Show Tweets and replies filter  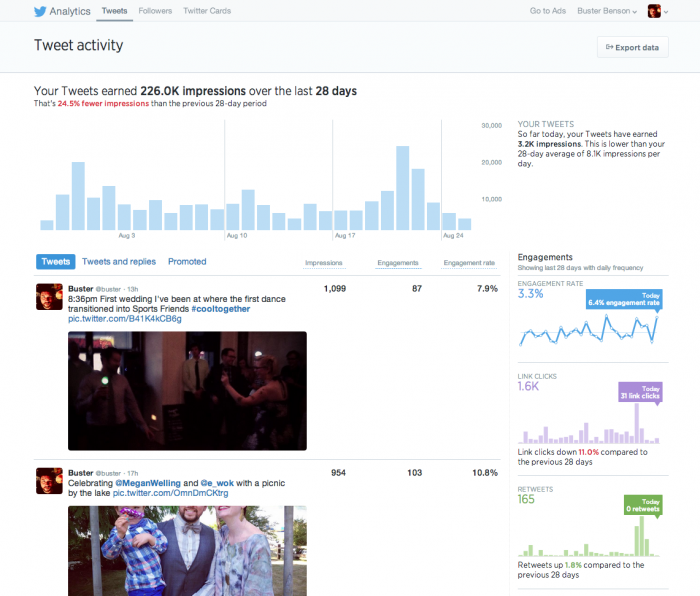pos(119,262)
